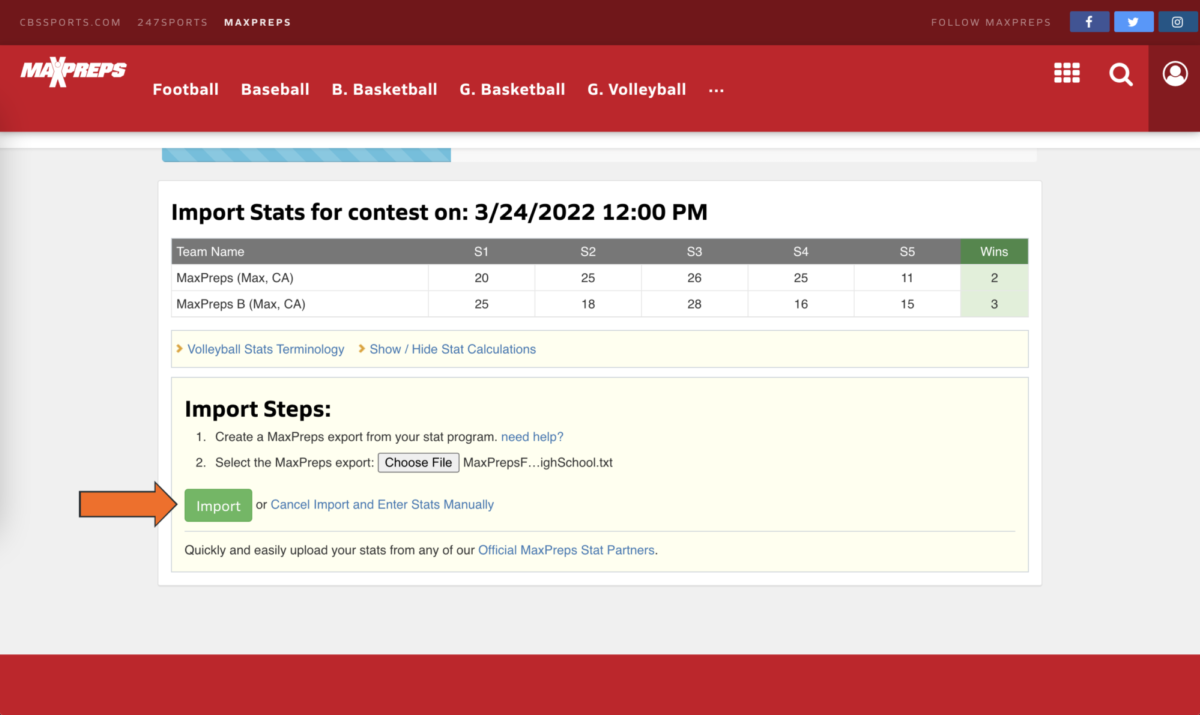Screen dimensions: 1200x715
Task: Open the apps grid menu icon
Action: tap(1067, 73)
